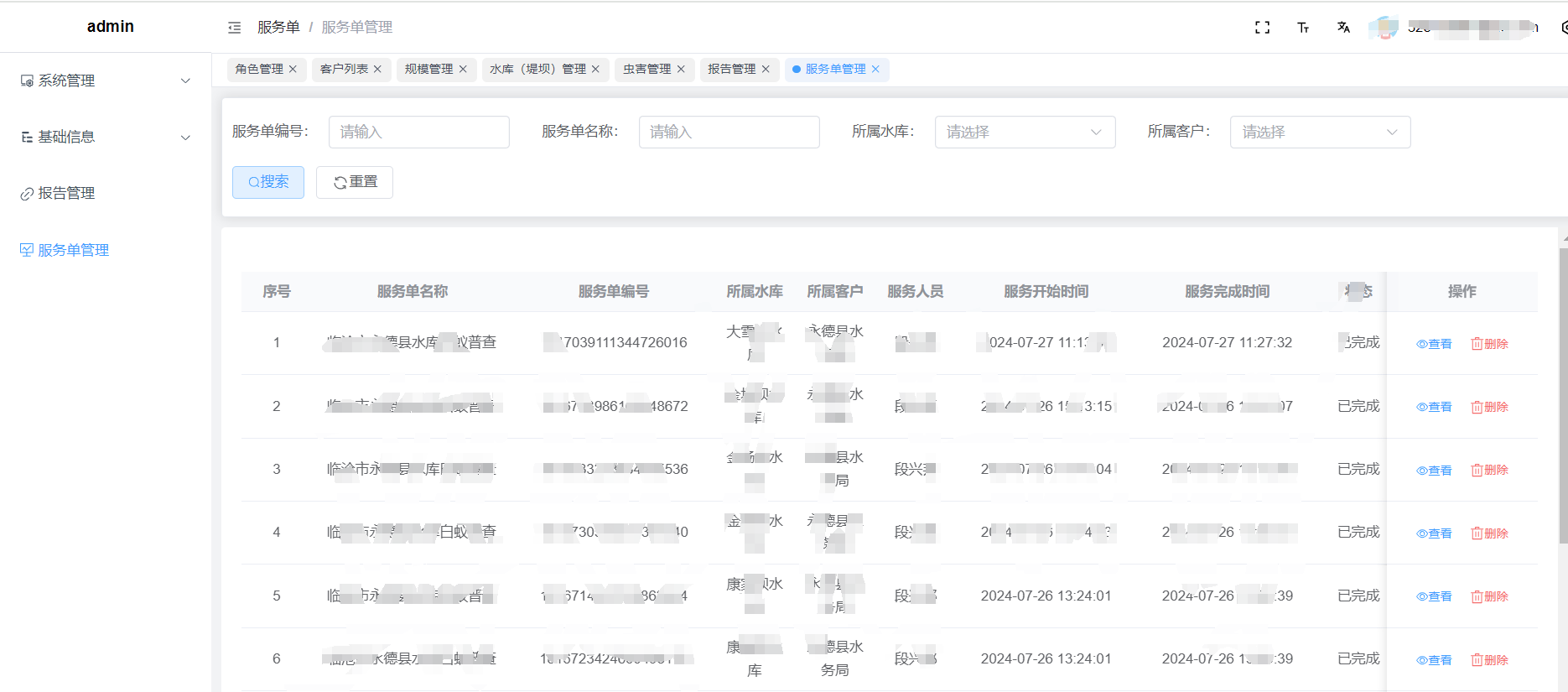Close the 角色管理 tab
Viewport: 1568px width, 692px height.
tap(293, 70)
